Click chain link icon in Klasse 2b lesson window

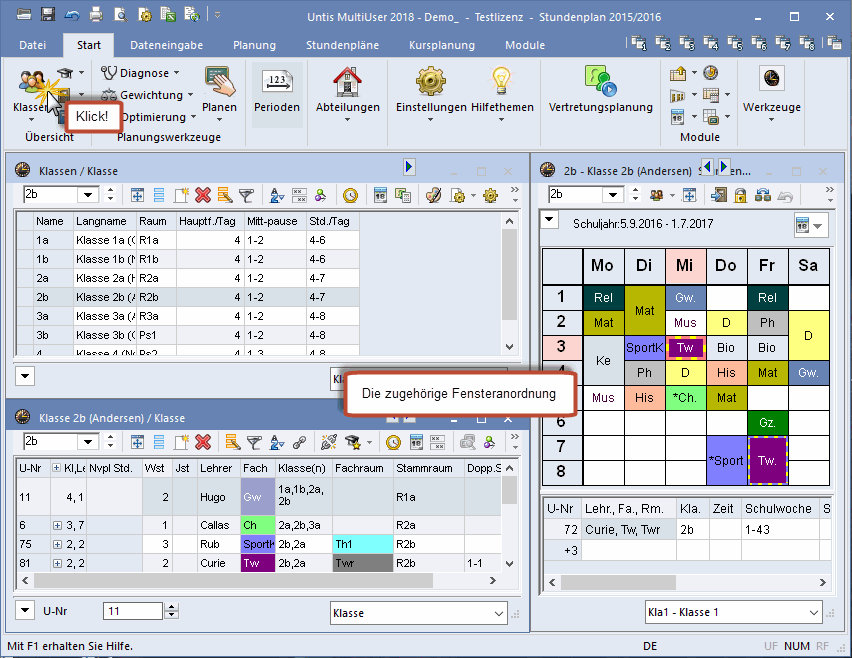299,442
